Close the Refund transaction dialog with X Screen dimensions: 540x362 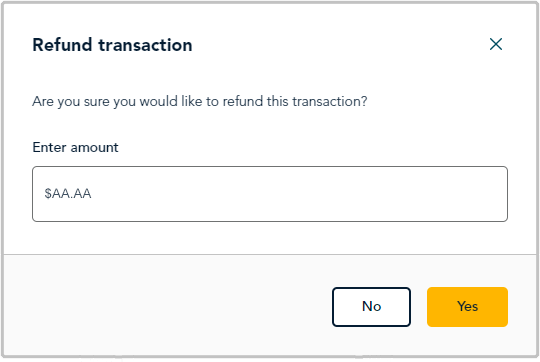(x=496, y=44)
